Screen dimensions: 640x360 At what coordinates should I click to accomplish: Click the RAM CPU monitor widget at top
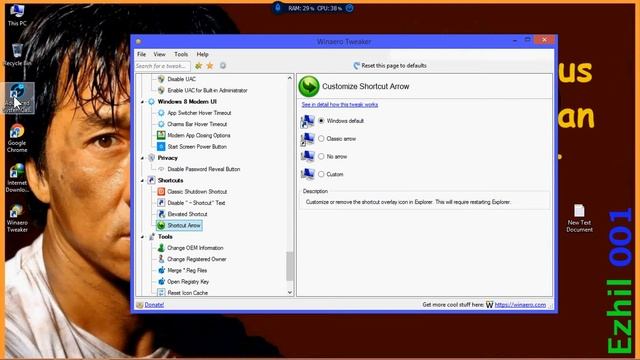click(313, 8)
